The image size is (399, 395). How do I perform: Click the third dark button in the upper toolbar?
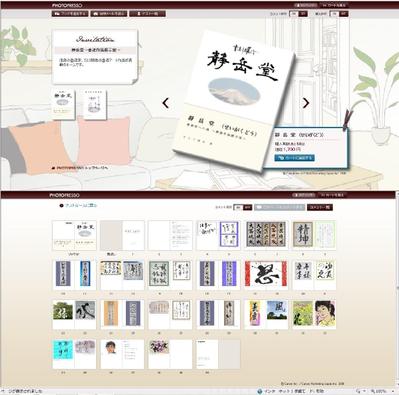coord(147,14)
